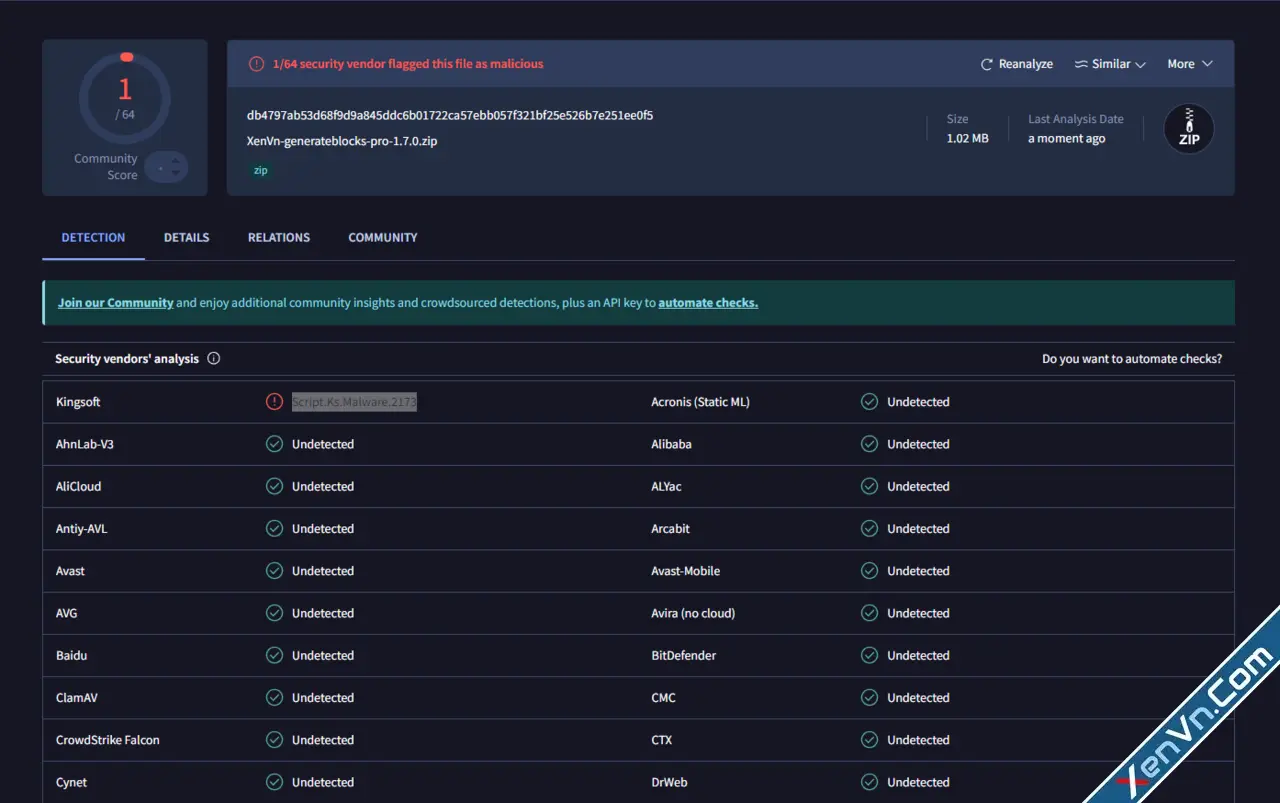The width and height of the screenshot is (1280, 803).
Task: Click the check icon in Alibaba row
Action: click(x=869, y=444)
